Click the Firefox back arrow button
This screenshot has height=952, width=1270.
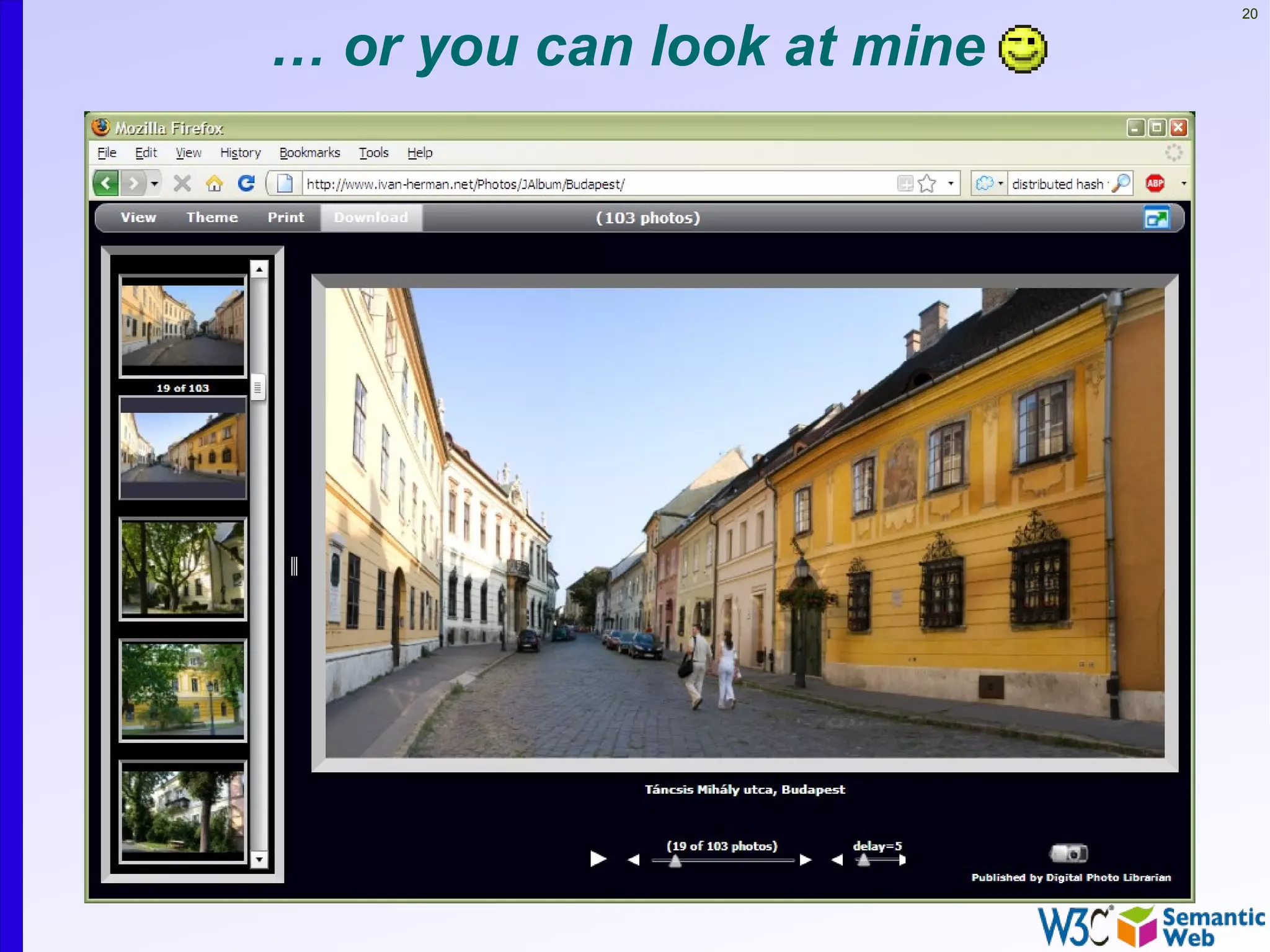[106, 184]
